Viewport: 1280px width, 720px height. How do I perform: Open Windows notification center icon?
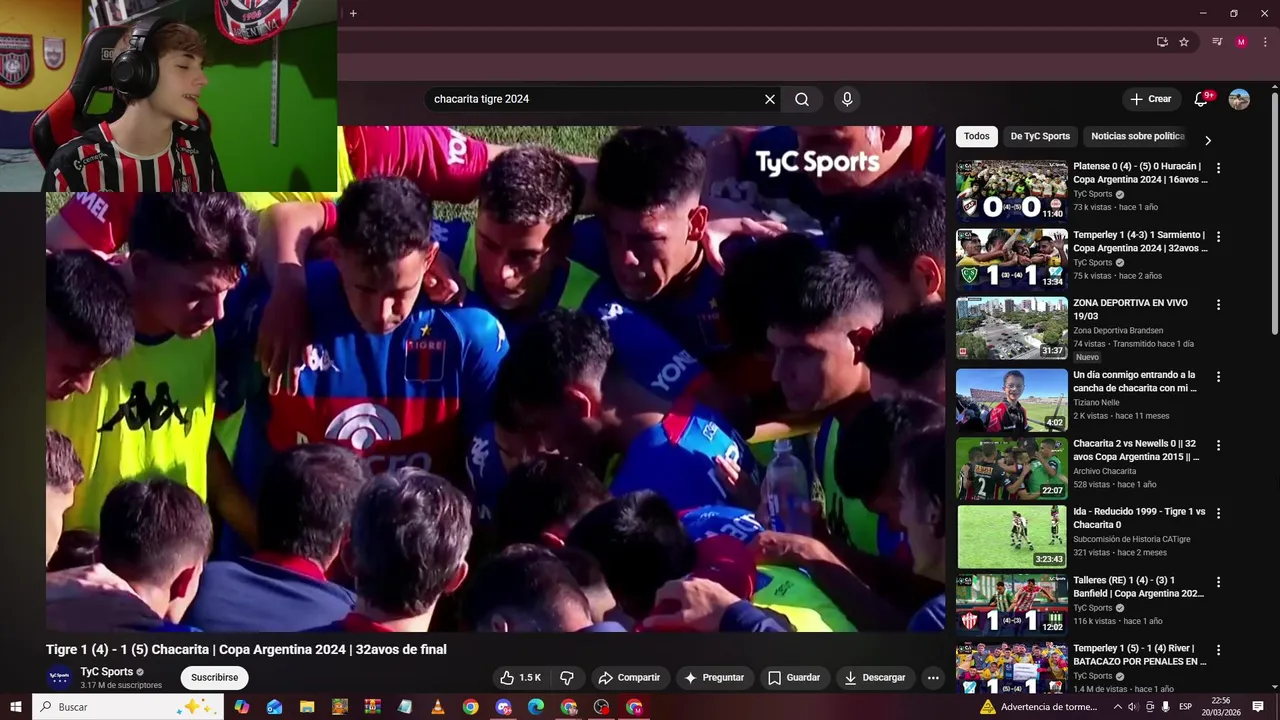click(1258, 707)
